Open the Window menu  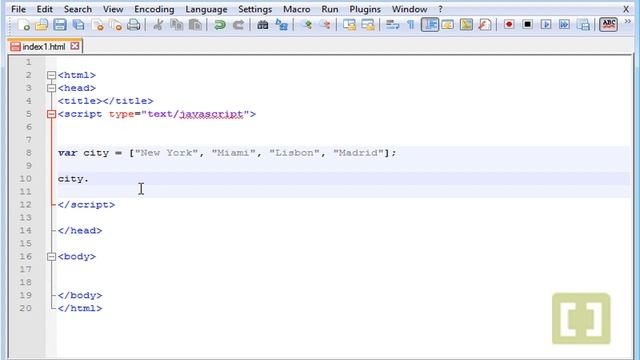(409, 9)
